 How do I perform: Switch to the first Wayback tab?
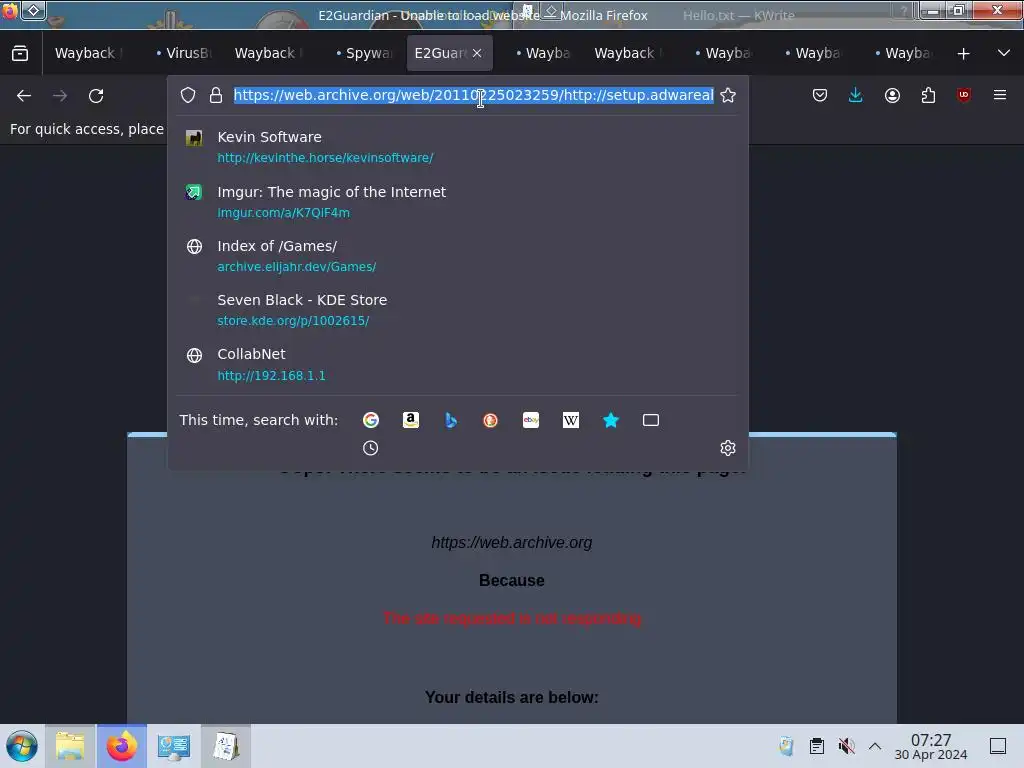pyautogui.click(x=88, y=53)
